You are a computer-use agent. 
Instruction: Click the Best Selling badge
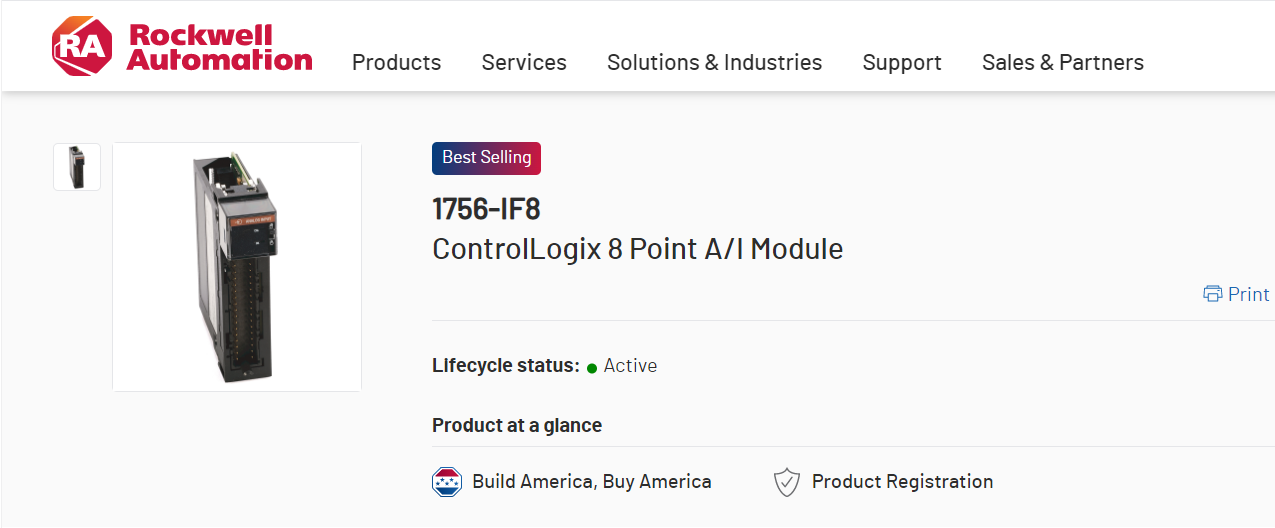[486, 158]
